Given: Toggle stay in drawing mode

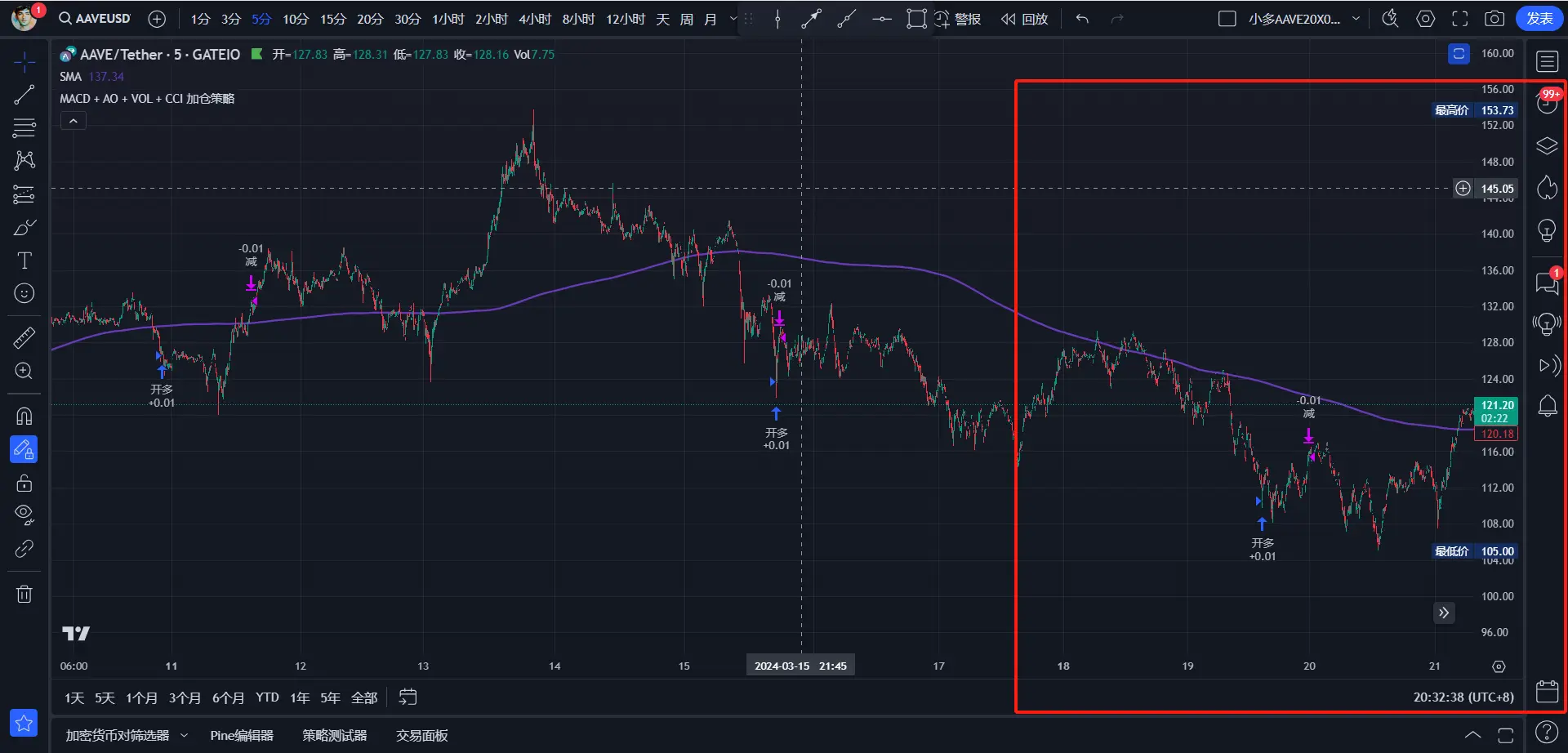Looking at the screenshot, I should pos(24,449).
